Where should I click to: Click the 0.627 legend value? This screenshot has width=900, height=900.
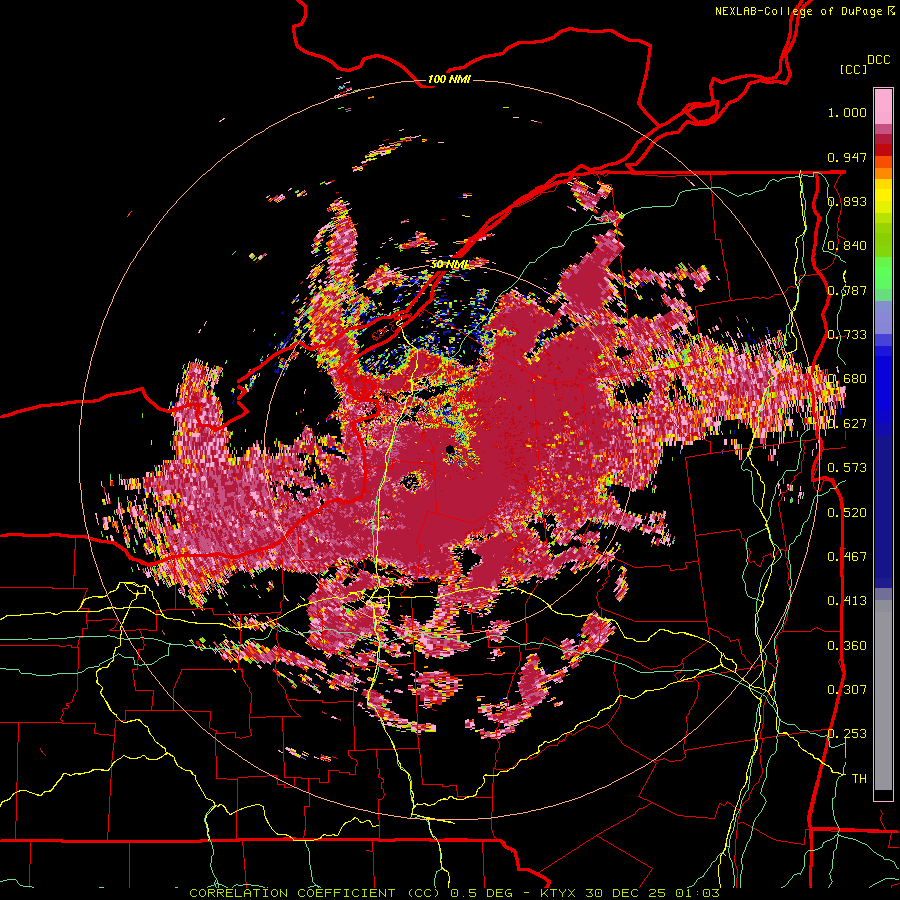point(847,424)
